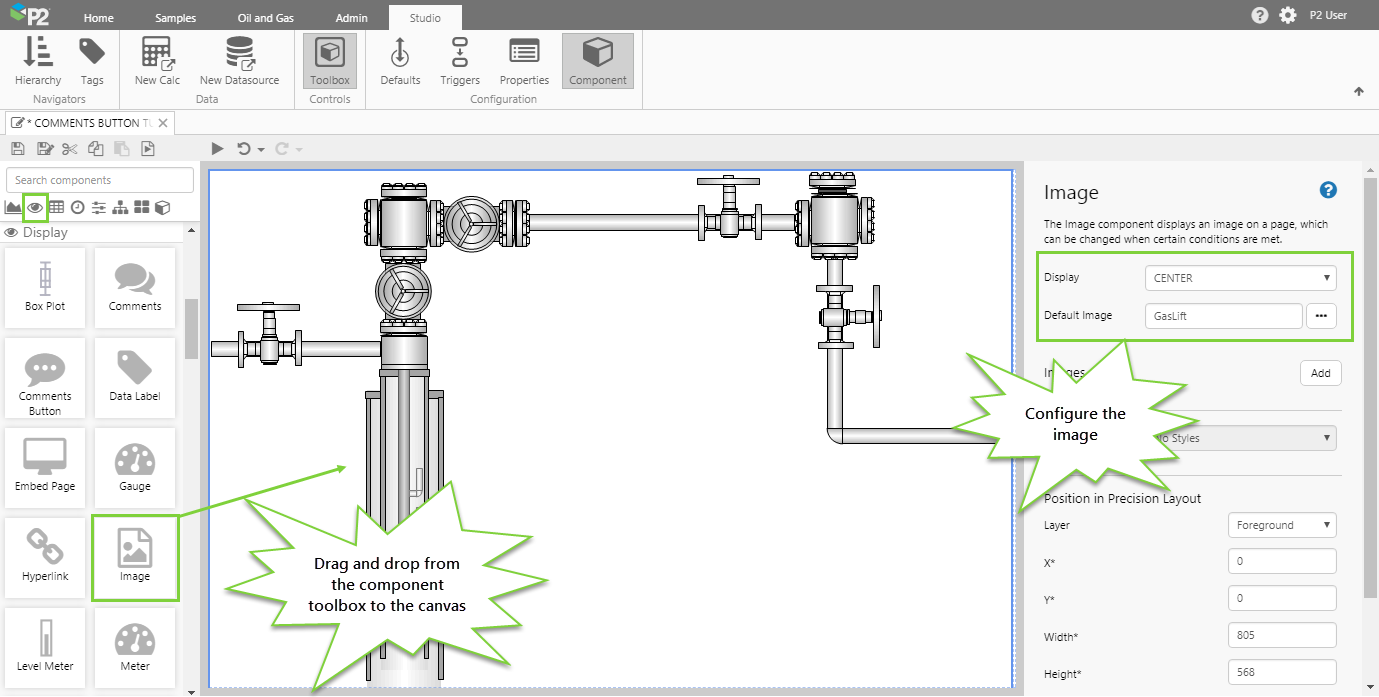The image size is (1379, 697).
Task: Switch to the Samples tab
Action: tap(176, 18)
